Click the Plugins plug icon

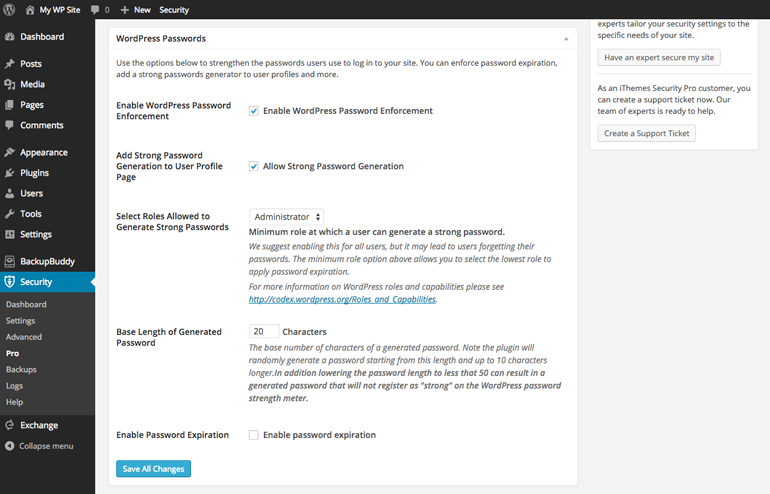[x=9, y=173]
